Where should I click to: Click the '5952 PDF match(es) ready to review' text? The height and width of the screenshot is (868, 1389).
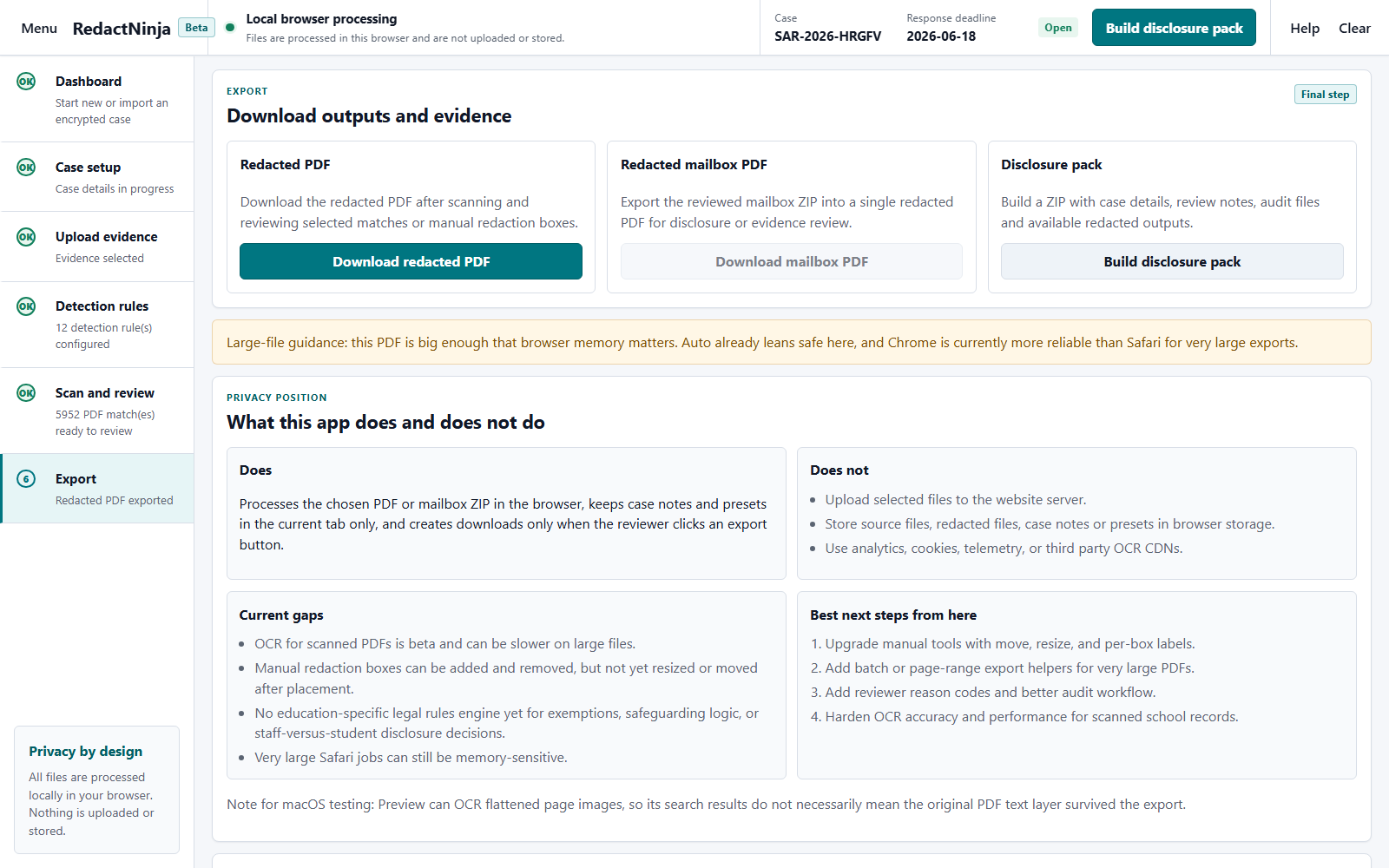[x=105, y=423]
